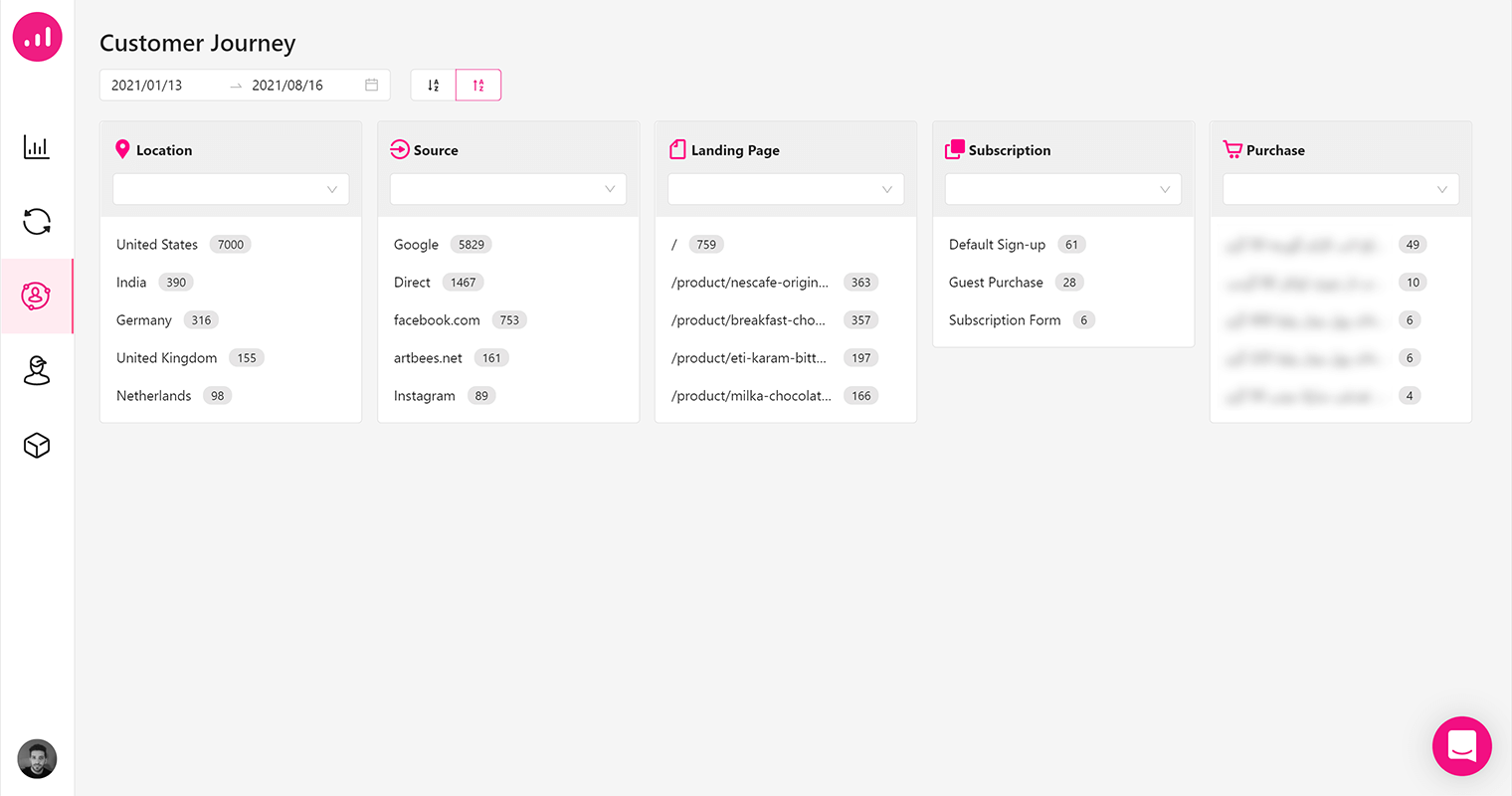Click the Location pin icon
Image resolution: width=1512 pixels, height=796 pixels.
tap(122, 149)
